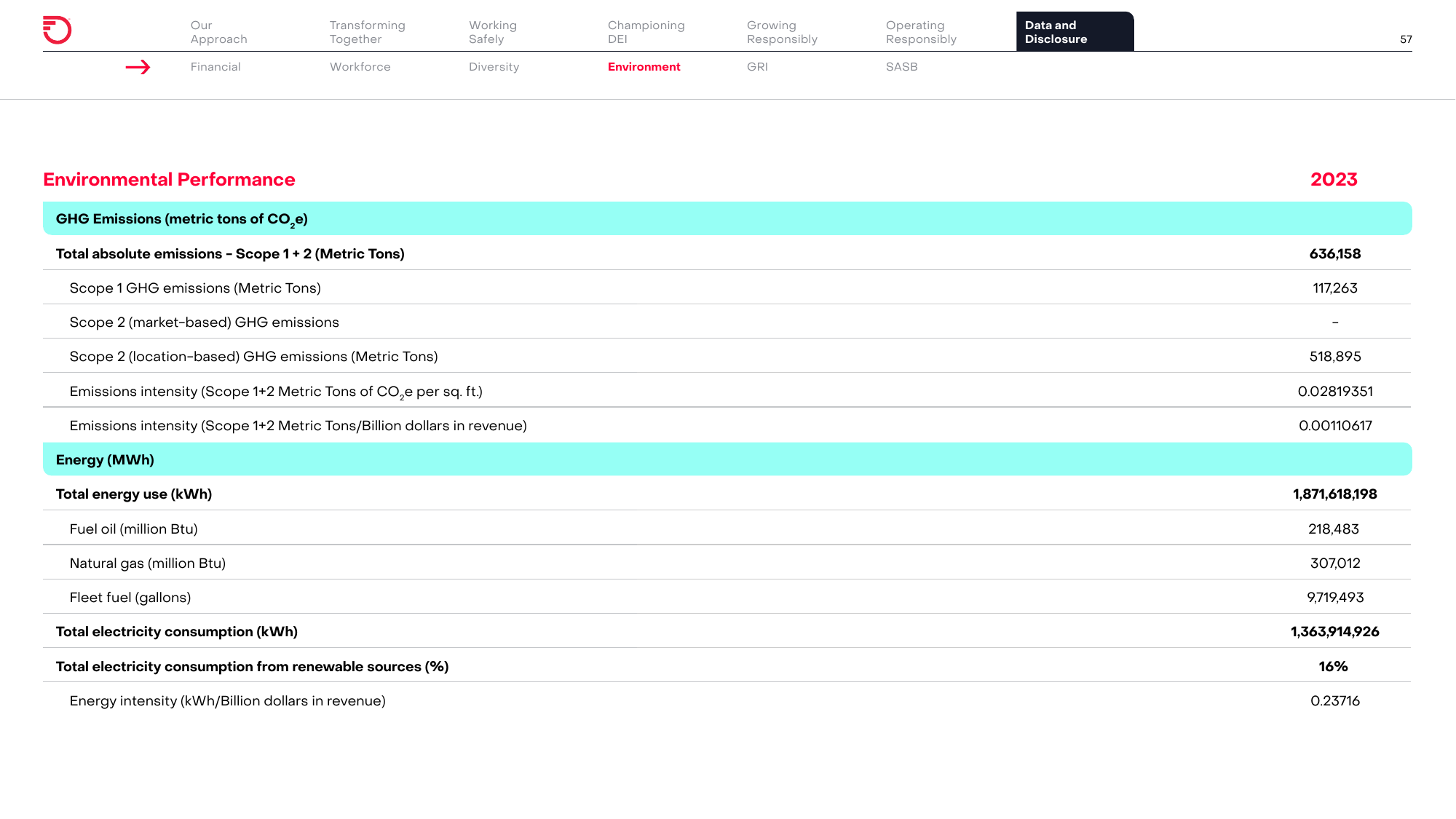Click the 2023 column header

click(1334, 180)
